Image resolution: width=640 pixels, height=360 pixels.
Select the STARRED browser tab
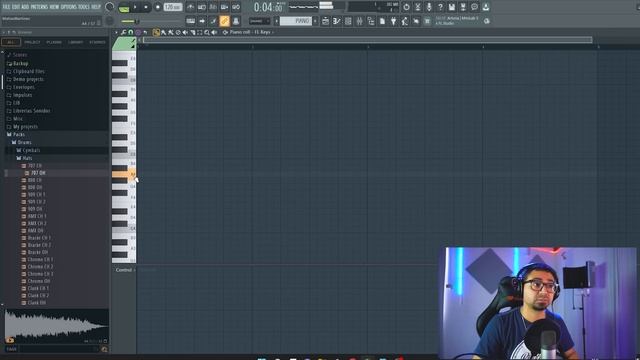(x=97, y=42)
